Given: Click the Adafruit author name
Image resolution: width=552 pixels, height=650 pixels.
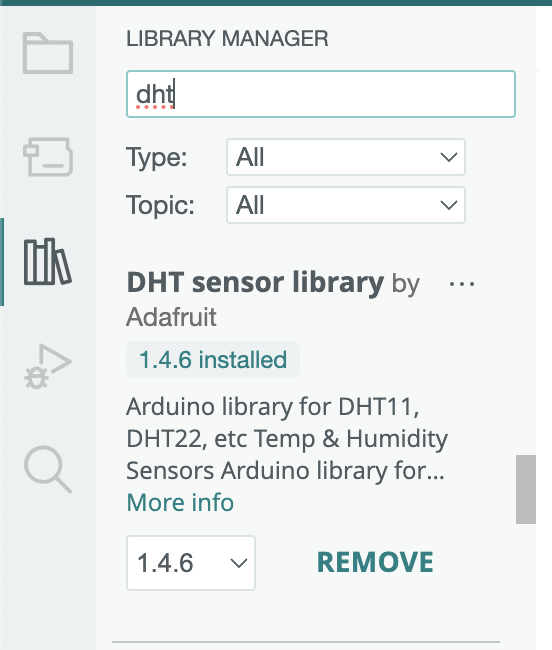Looking at the screenshot, I should (x=171, y=317).
